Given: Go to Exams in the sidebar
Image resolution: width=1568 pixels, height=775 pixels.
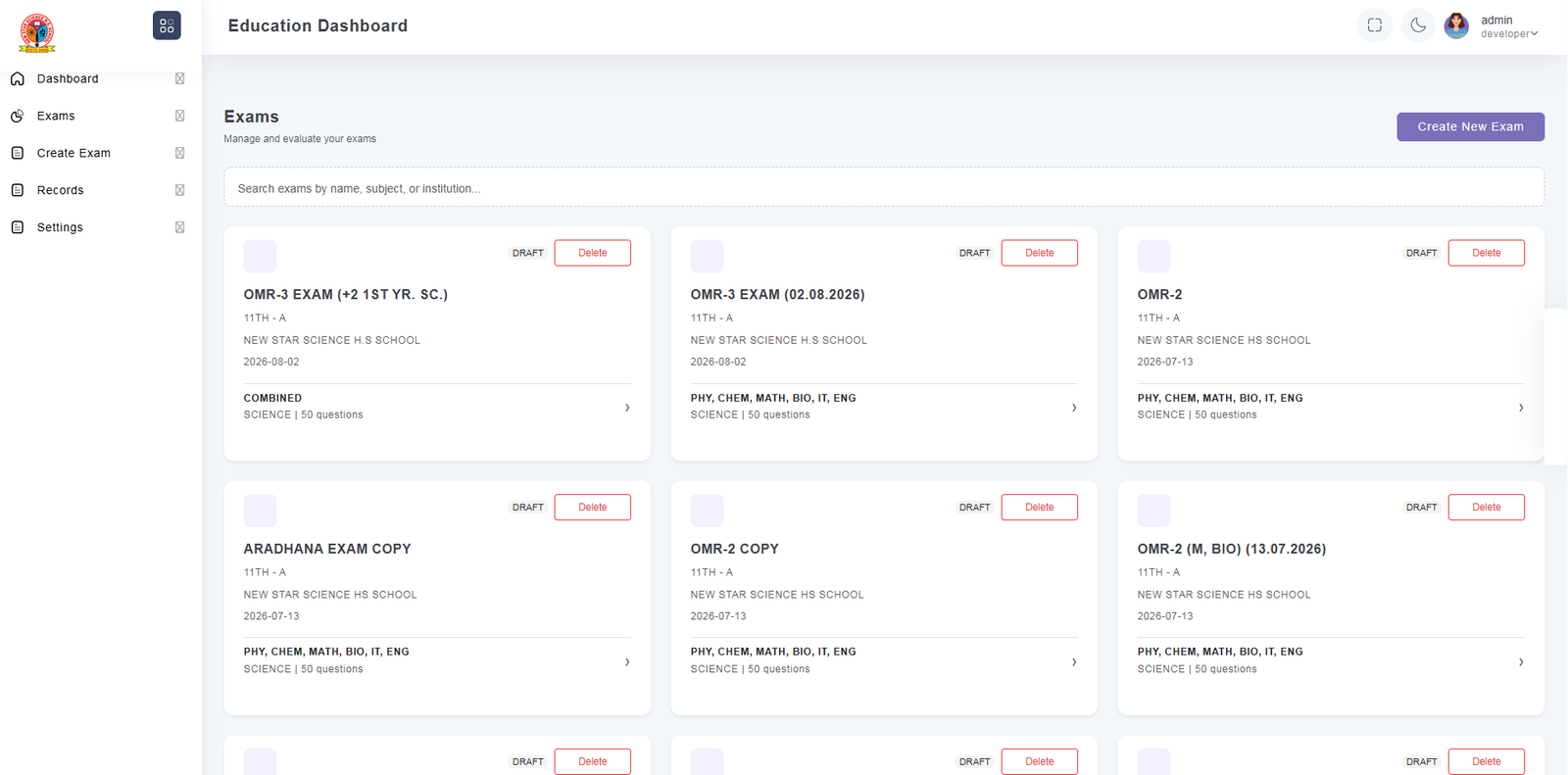Looking at the screenshot, I should (x=56, y=116).
